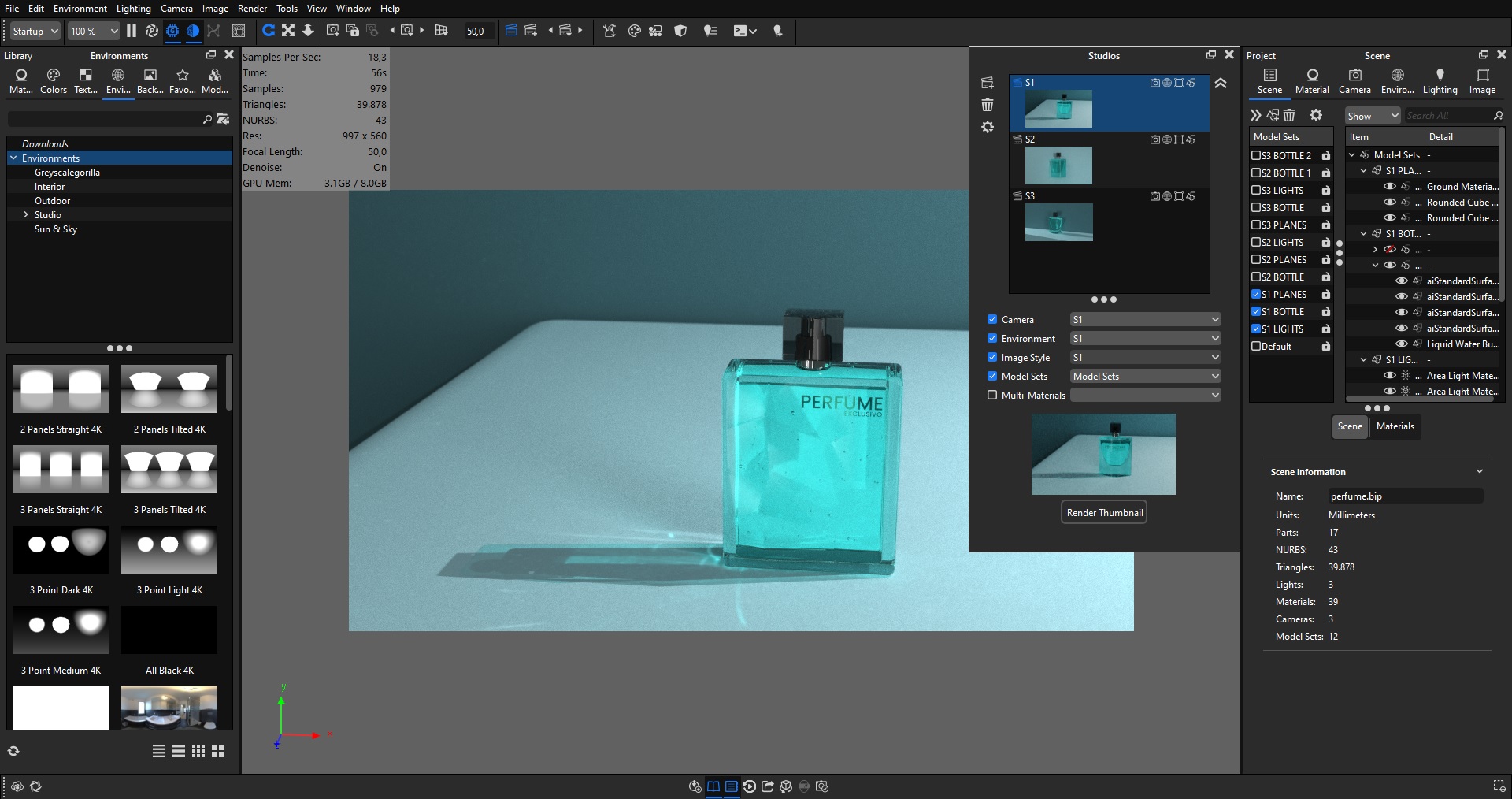Screen dimensions: 1512x799
Task: Pause the real-time render
Action: pyautogui.click(x=132, y=31)
